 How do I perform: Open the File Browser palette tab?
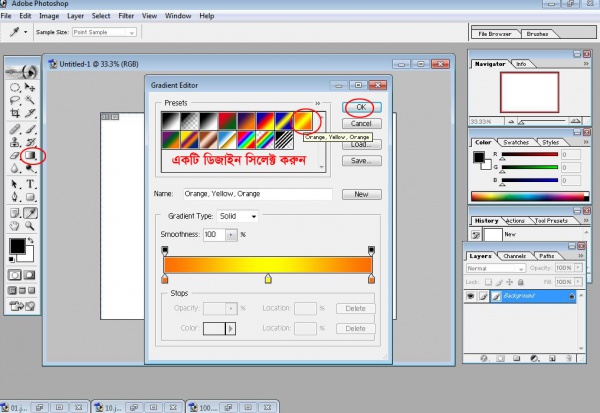[495, 34]
